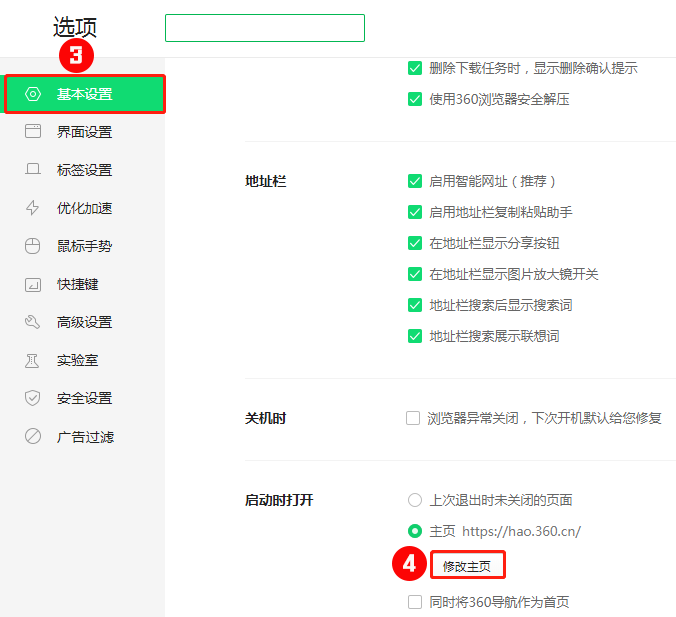Click the 优化加速 lightning icon
Image resolution: width=676 pixels, height=617 pixels.
tap(33, 208)
